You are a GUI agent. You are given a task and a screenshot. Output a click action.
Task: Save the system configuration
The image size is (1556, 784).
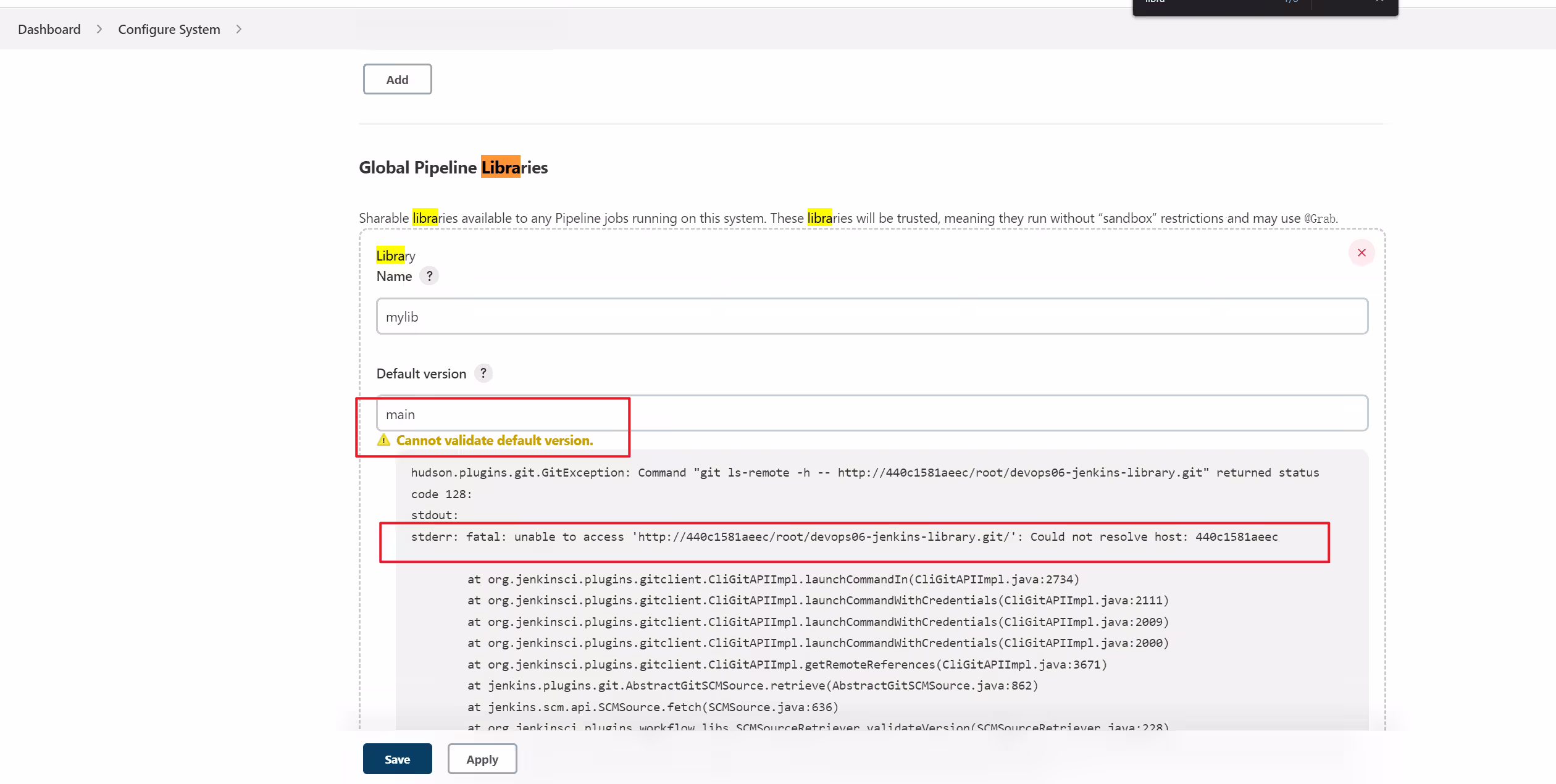(x=397, y=759)
